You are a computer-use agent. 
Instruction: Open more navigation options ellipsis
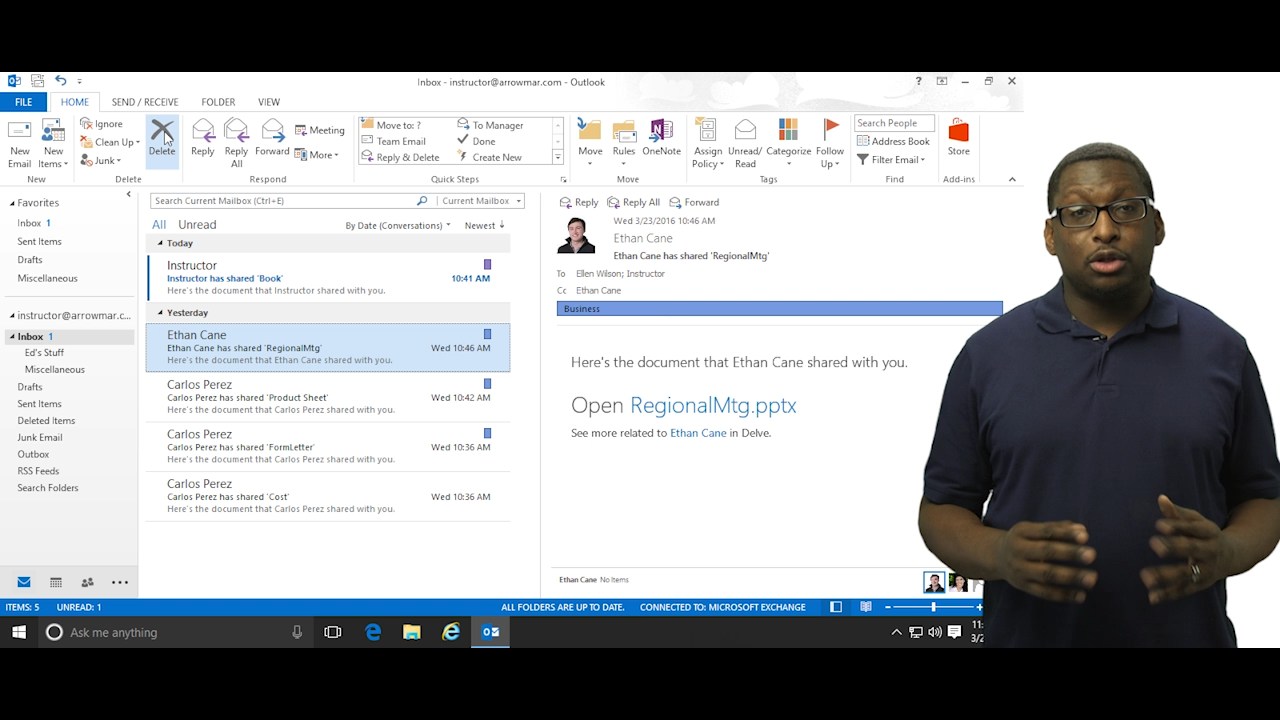[120, 582]
